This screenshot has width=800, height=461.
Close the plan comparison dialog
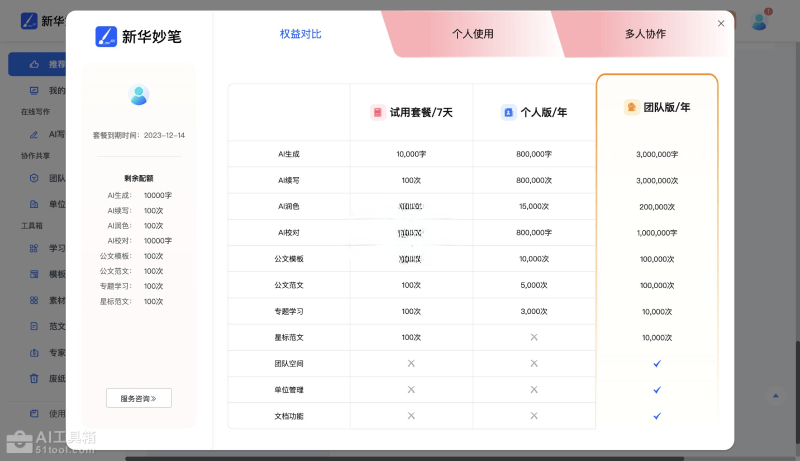(x=721, y=24)
